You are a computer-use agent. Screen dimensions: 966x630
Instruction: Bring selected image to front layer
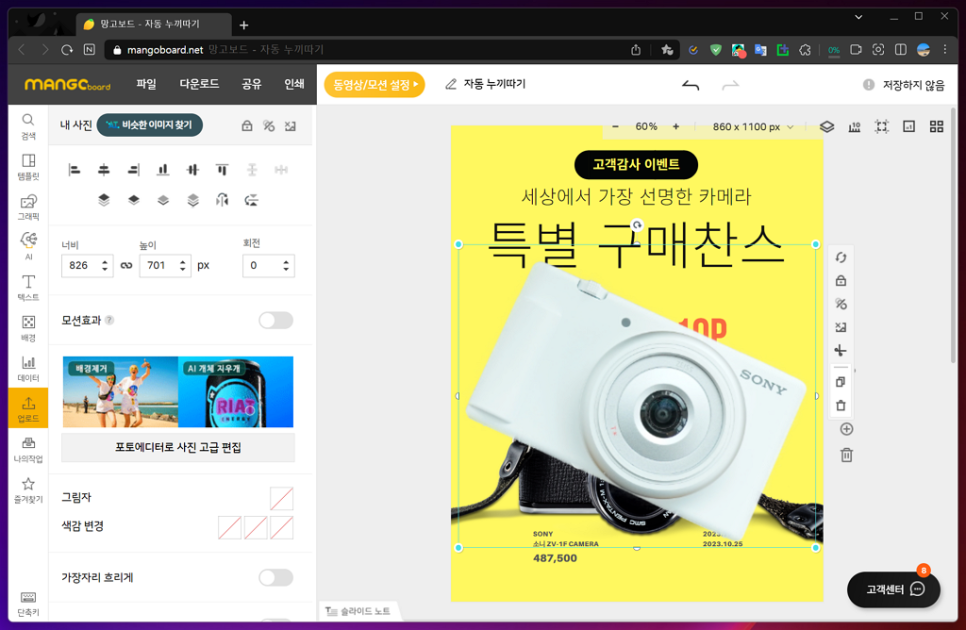point(104,200)
